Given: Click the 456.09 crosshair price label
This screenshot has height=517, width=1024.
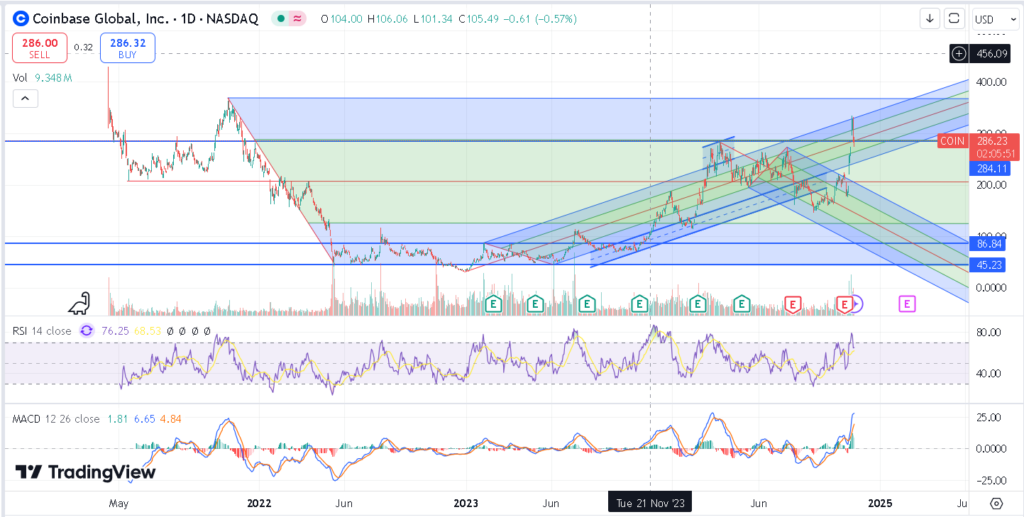Looking at the screenshot, I should [x=989, y=54].
